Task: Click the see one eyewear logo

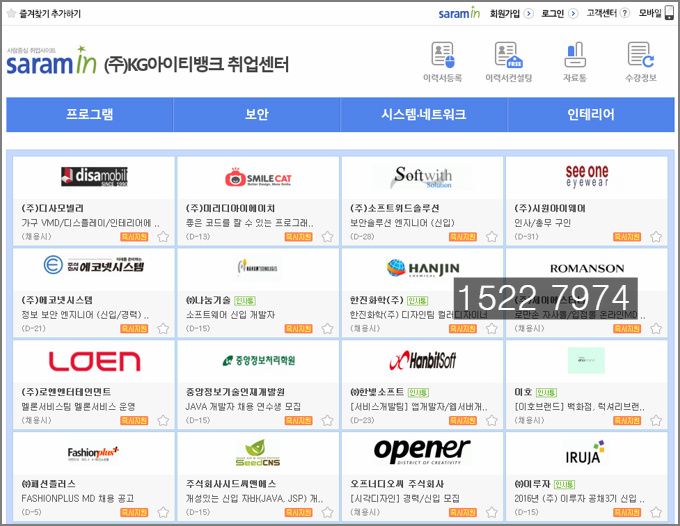Action: [x=587, y=176]
